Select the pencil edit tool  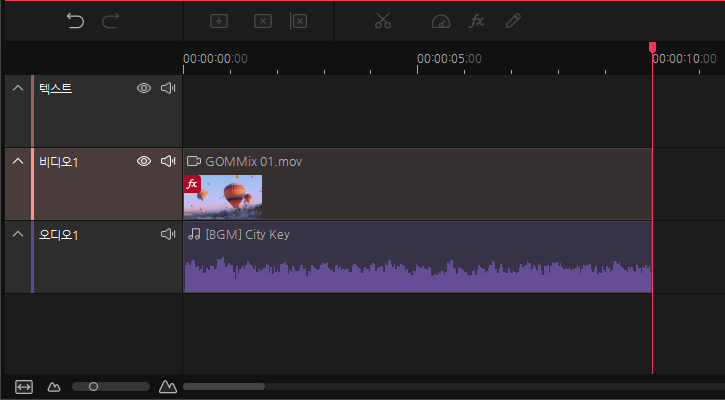tap(513, 21)
